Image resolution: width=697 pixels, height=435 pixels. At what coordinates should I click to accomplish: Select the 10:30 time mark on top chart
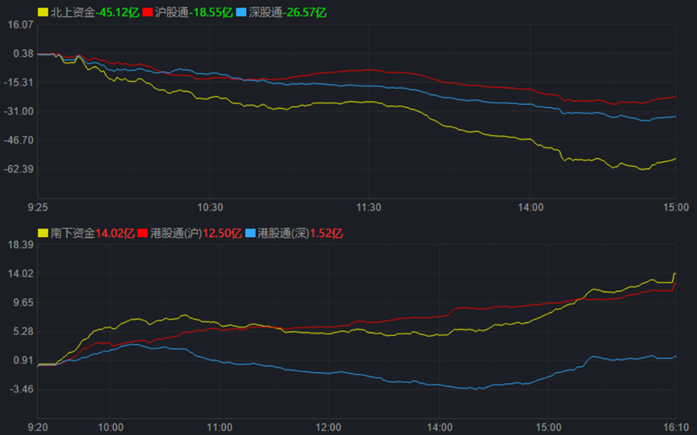(210, 207)
